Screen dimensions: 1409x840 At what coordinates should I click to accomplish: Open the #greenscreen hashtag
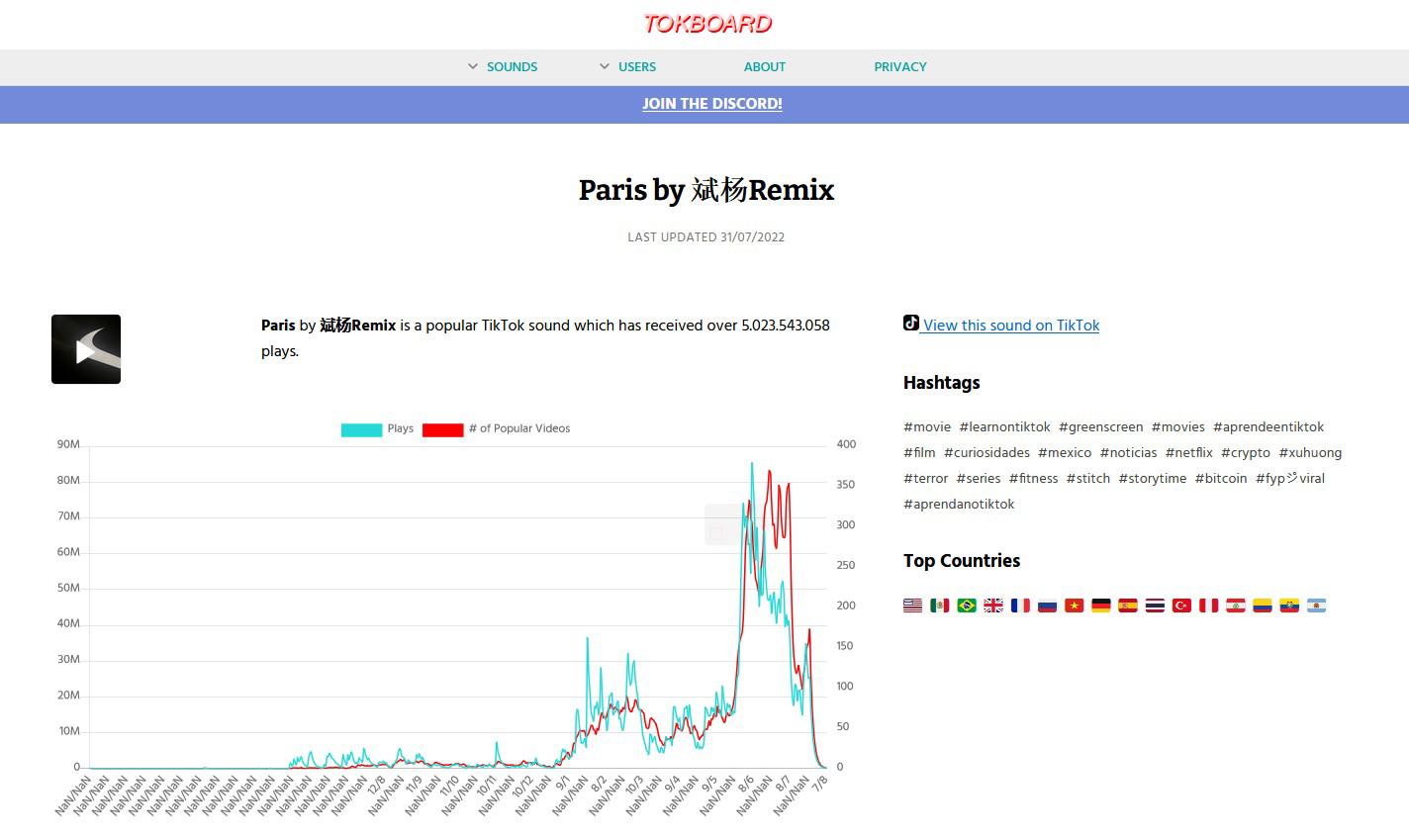click(1100, 427)
